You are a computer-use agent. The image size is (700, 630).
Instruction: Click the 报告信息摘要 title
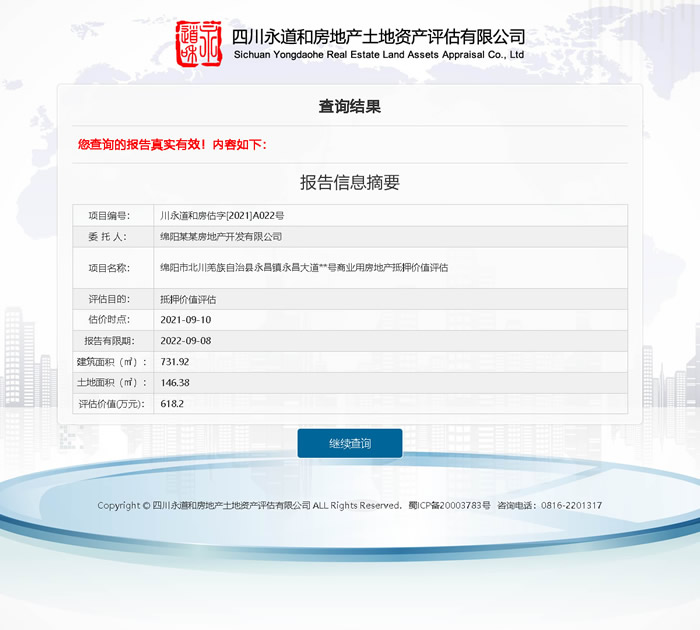point(350,182)
